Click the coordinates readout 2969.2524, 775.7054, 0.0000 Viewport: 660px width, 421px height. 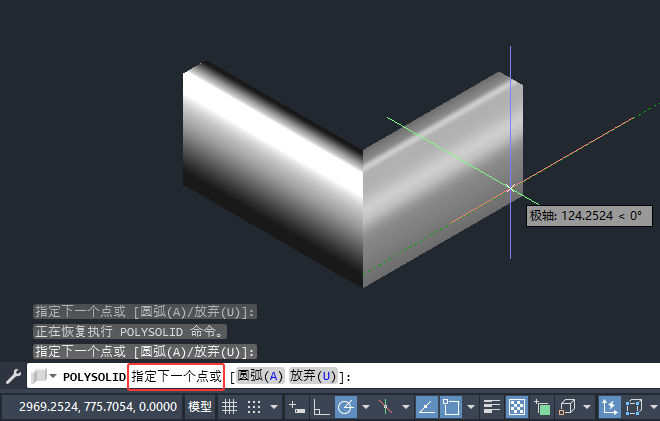pos(98,407)
